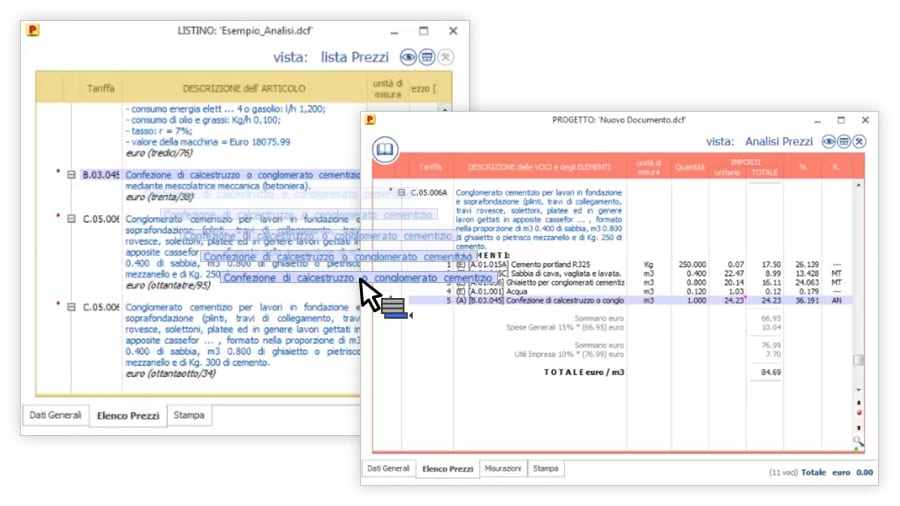Toggle the eye view icon in PROGETTO window
The width and height of the screenshot is (900, 506).
[829, 142]
